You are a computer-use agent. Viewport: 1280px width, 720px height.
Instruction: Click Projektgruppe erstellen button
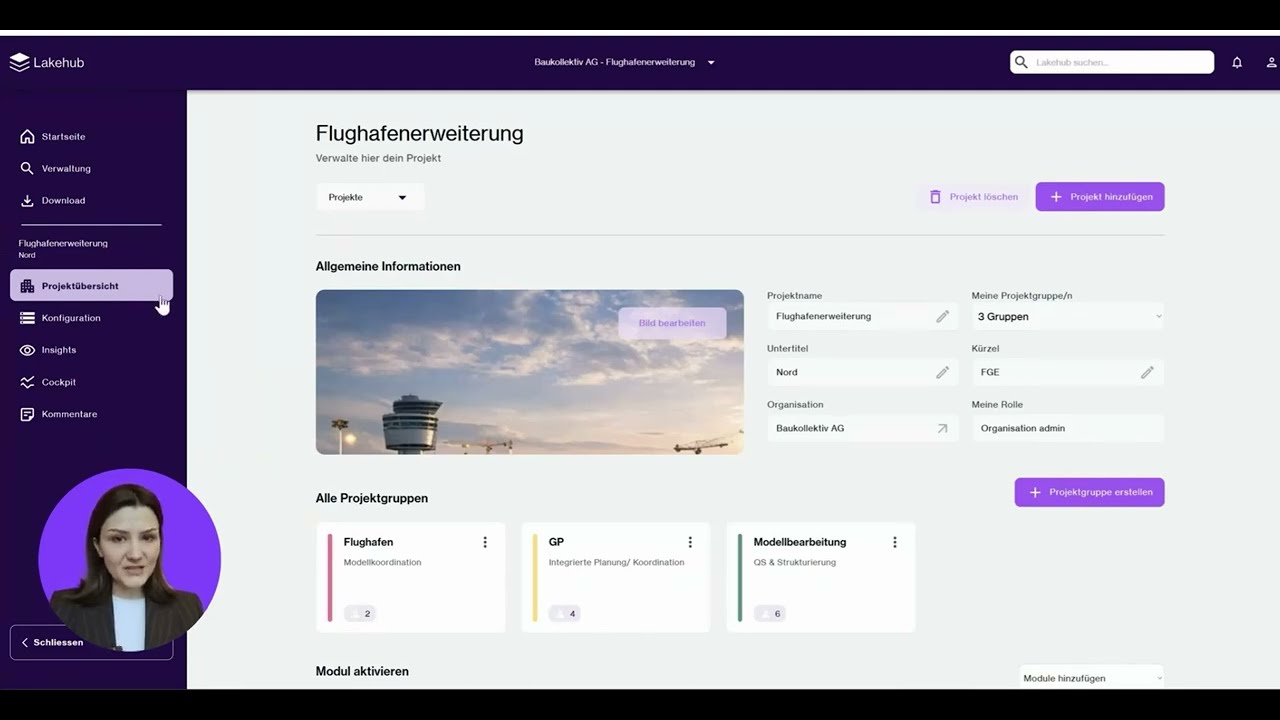[1090, 492]
